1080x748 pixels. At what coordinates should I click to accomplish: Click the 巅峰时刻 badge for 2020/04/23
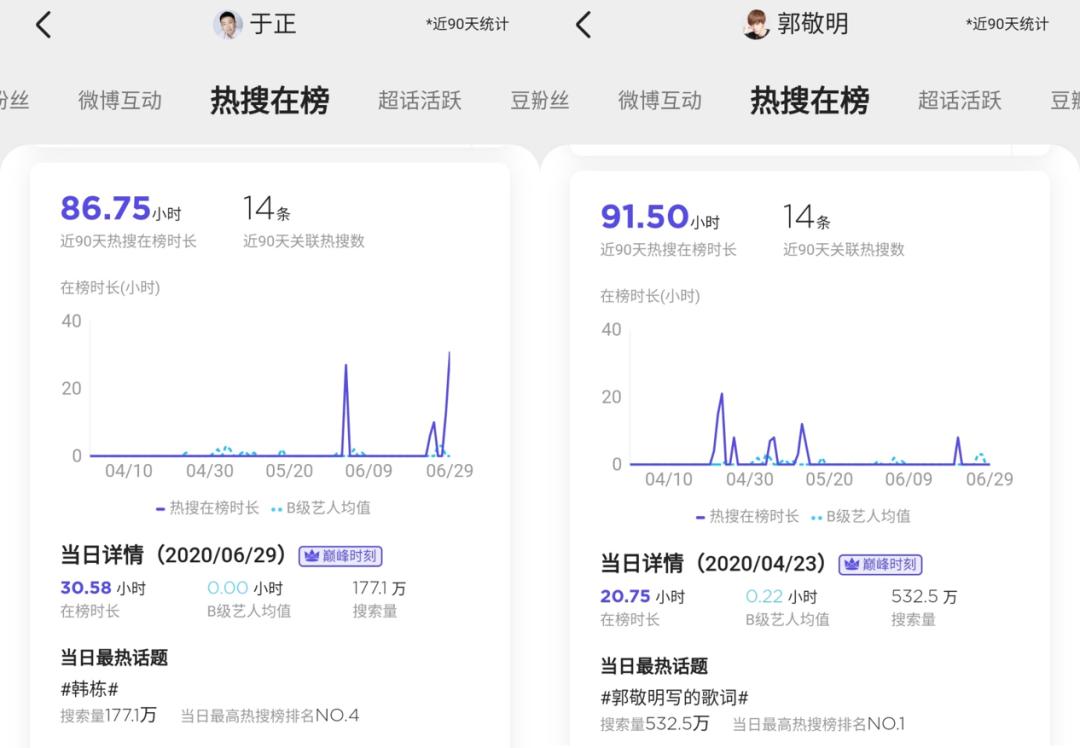pos(880,564)
